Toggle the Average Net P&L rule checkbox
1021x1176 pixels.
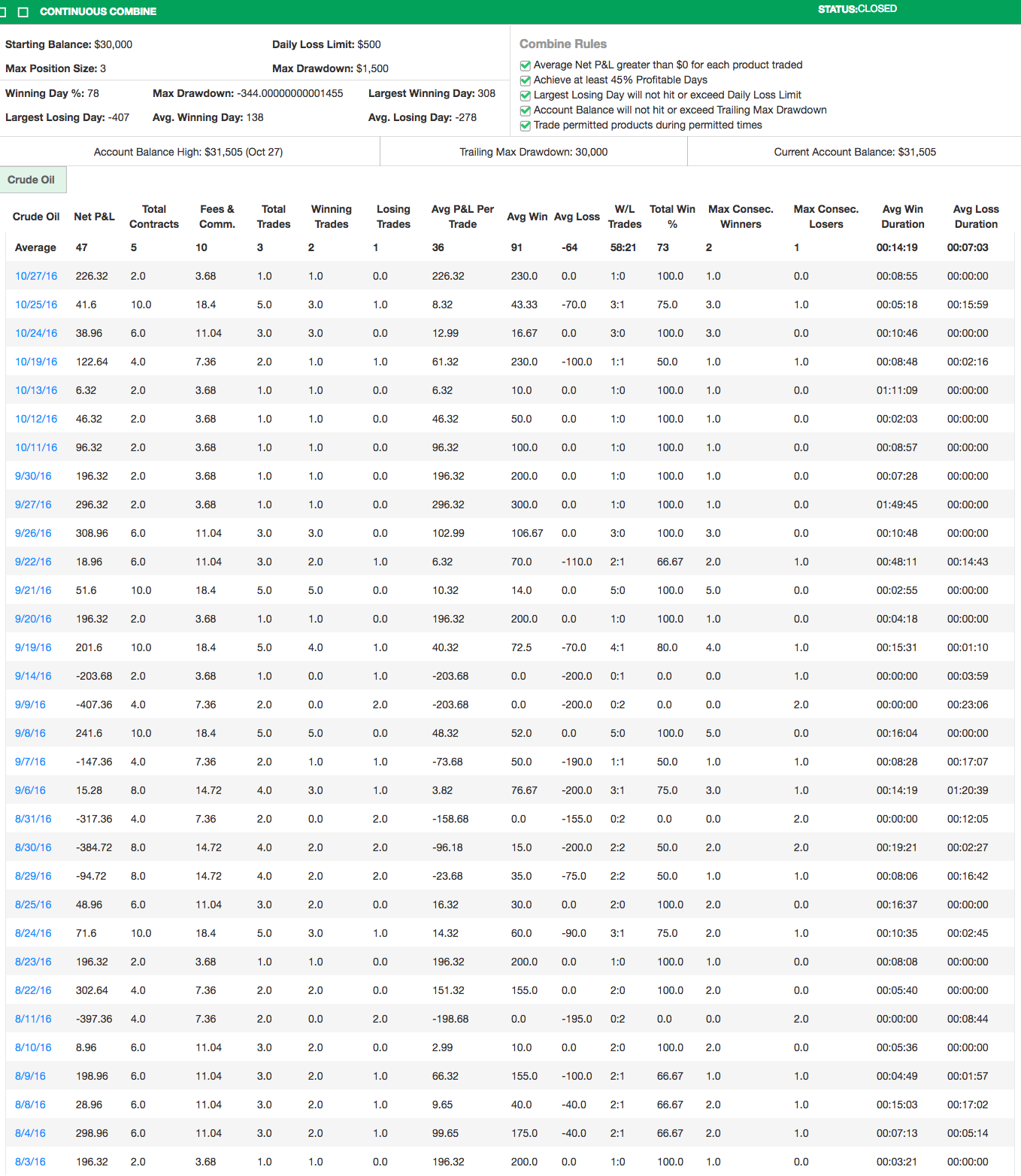(x=525, y=65)
